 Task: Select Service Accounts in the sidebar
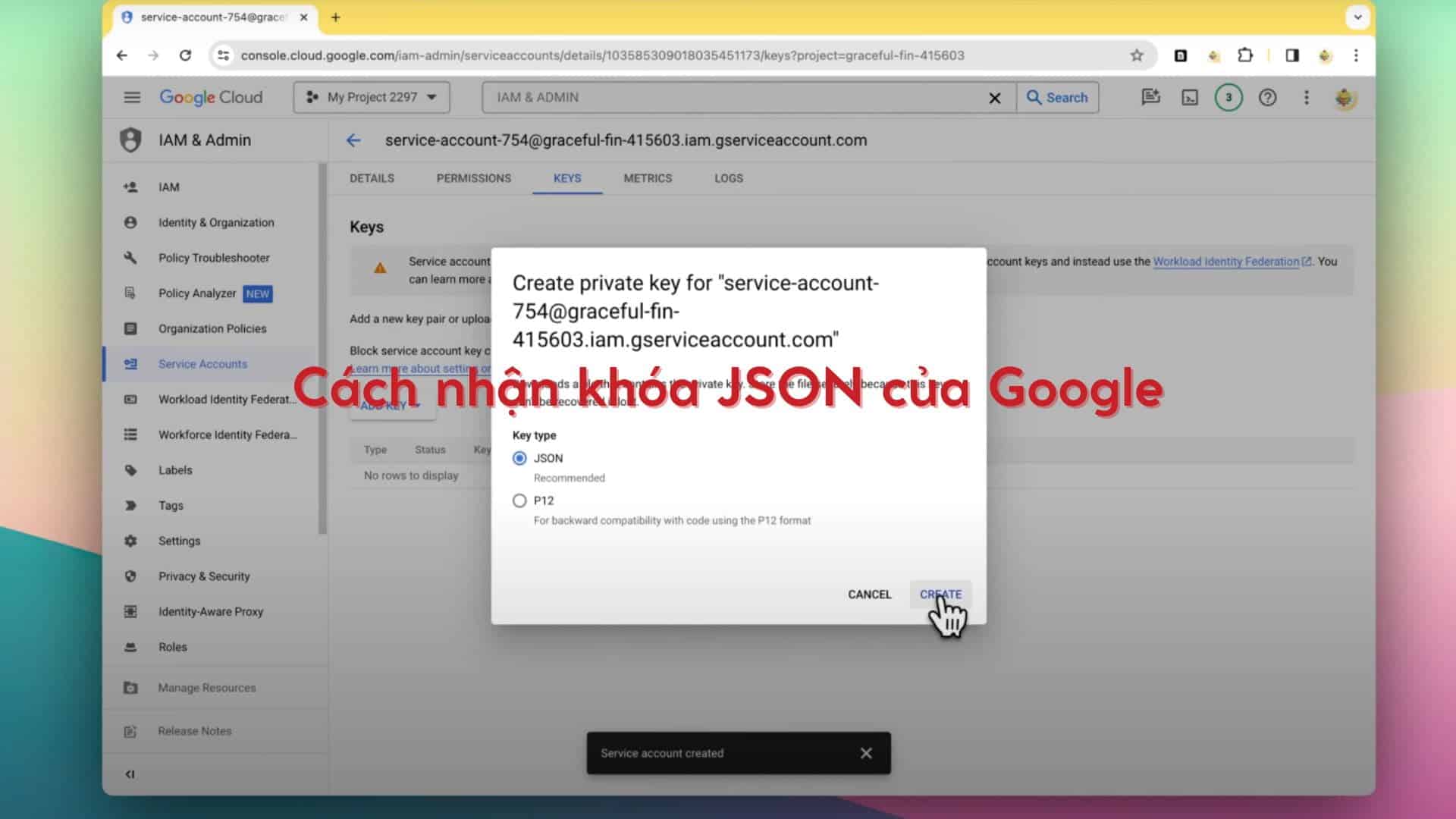[x=202, y=364]
